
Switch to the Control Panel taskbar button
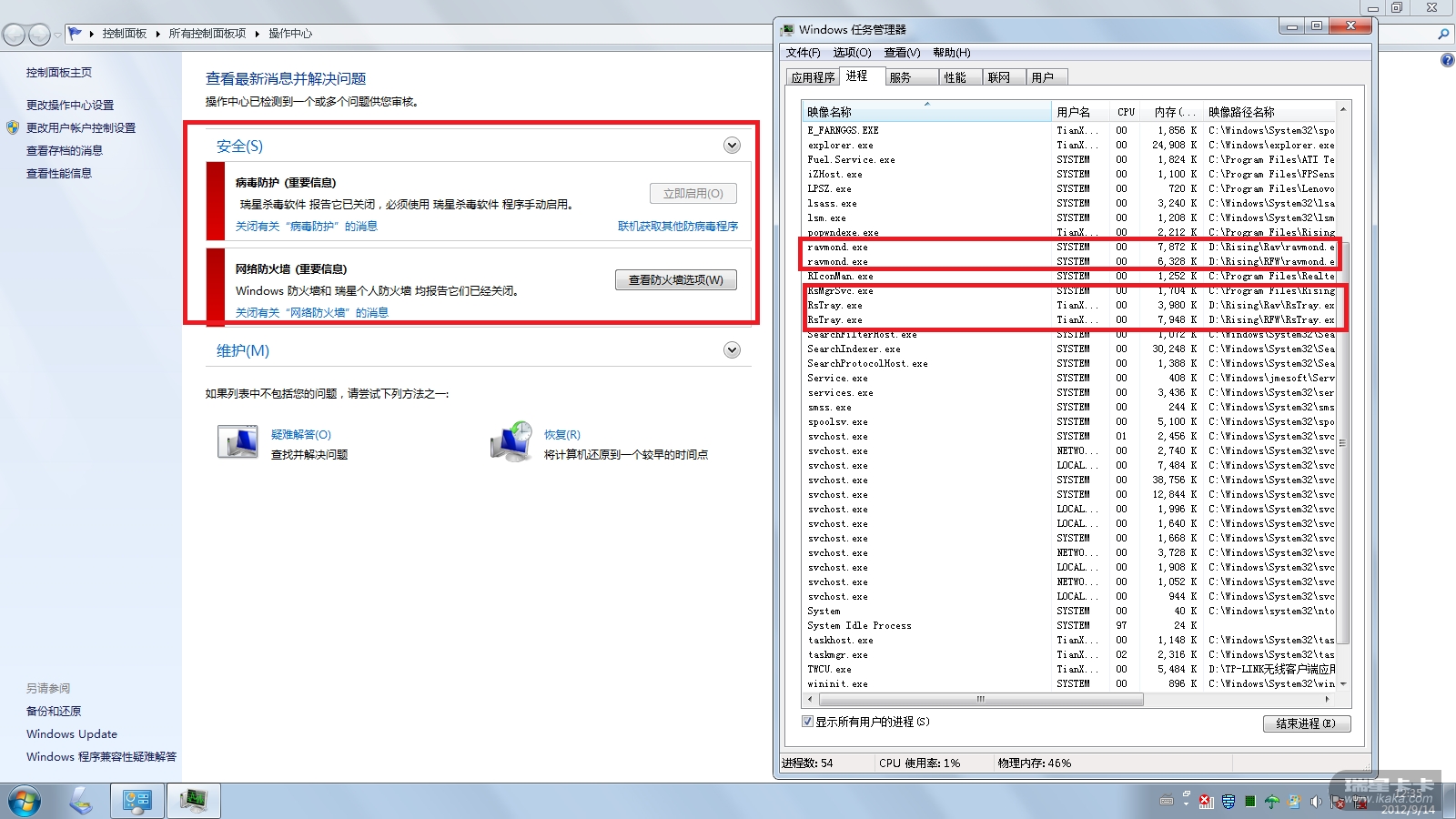(137, 801)
